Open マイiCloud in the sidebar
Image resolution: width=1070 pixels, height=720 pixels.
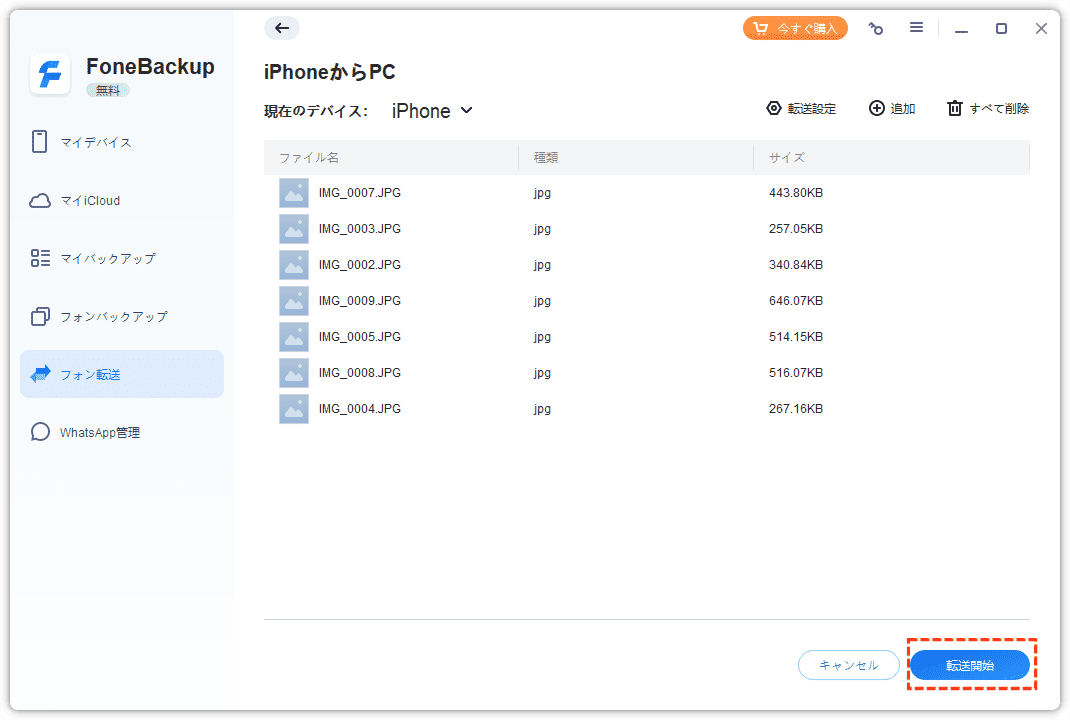click(x=89, y=200)
